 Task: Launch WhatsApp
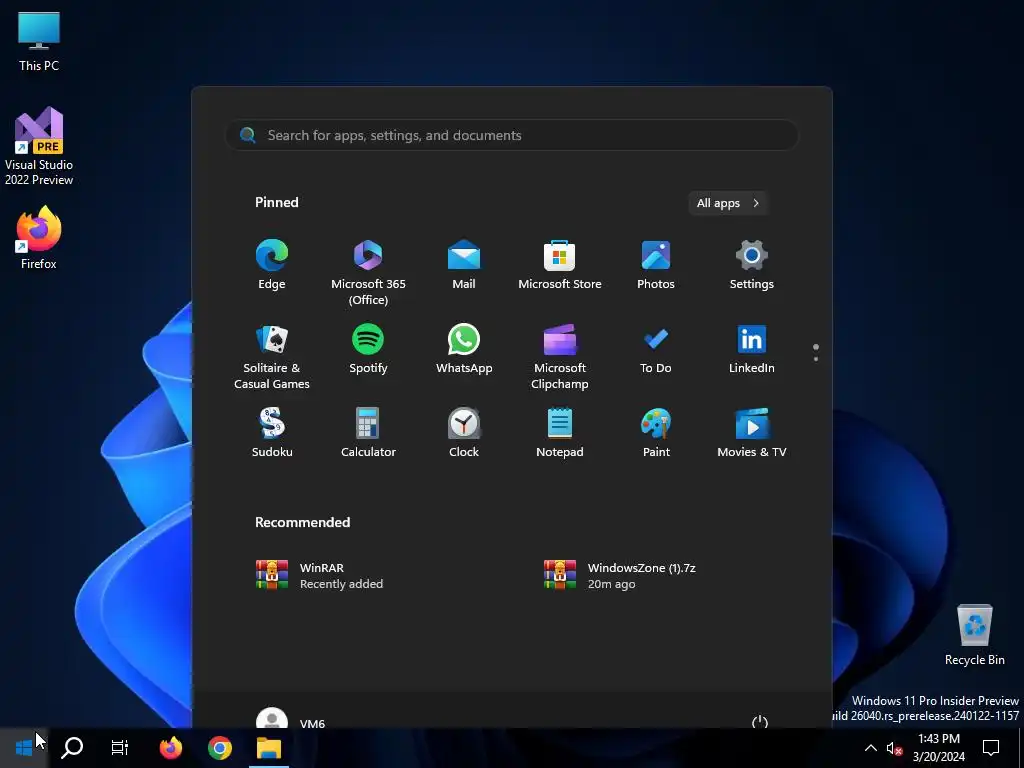click(x=464, y=349)
